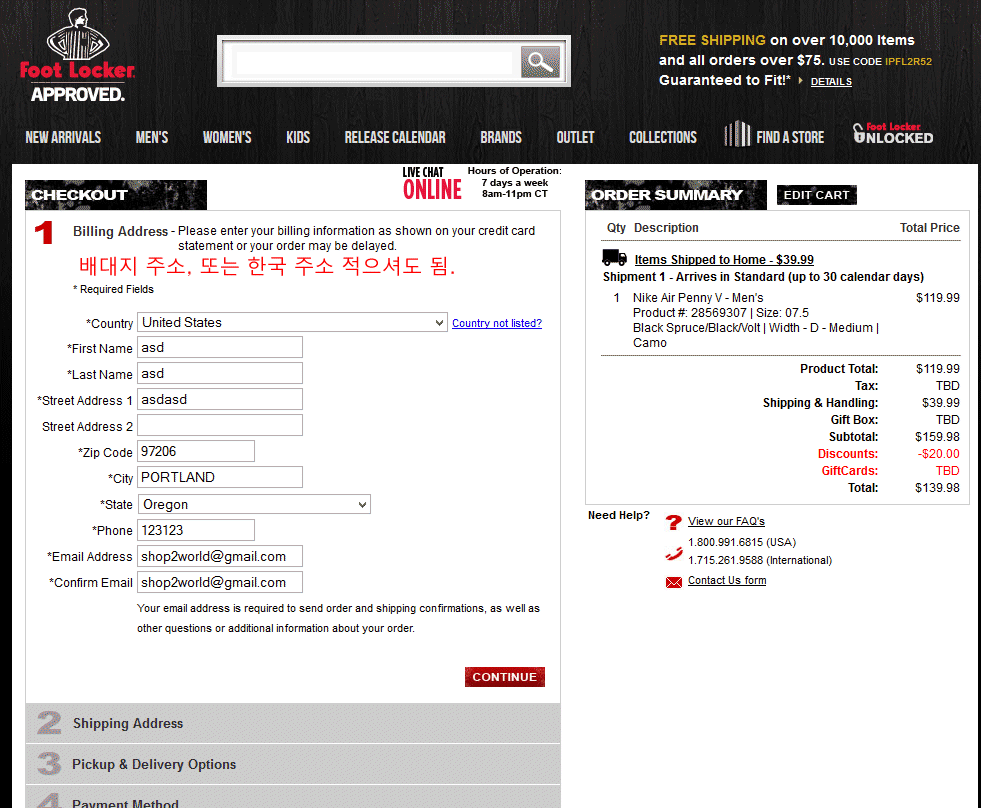Image resolution: width=981 pixels, height=808 pixels.
Task: Click into the Street Address 2 field
Action: (220, 425)
